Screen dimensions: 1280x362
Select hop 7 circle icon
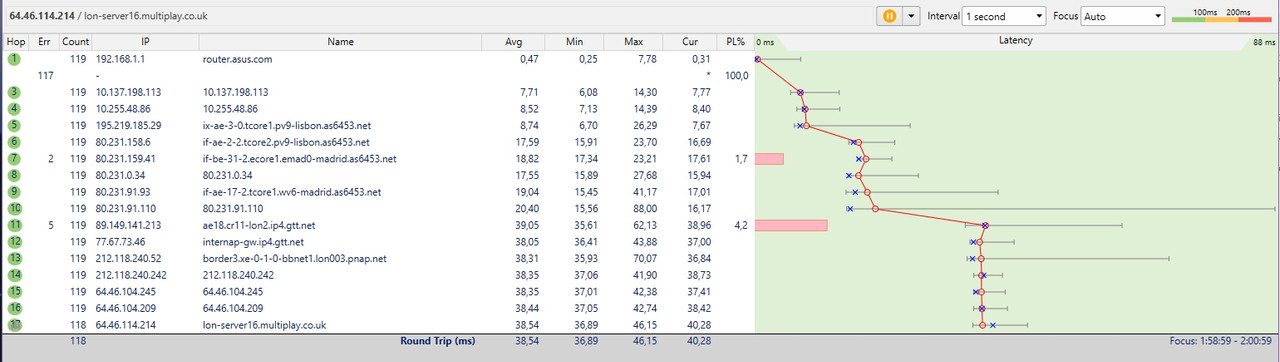14,158
